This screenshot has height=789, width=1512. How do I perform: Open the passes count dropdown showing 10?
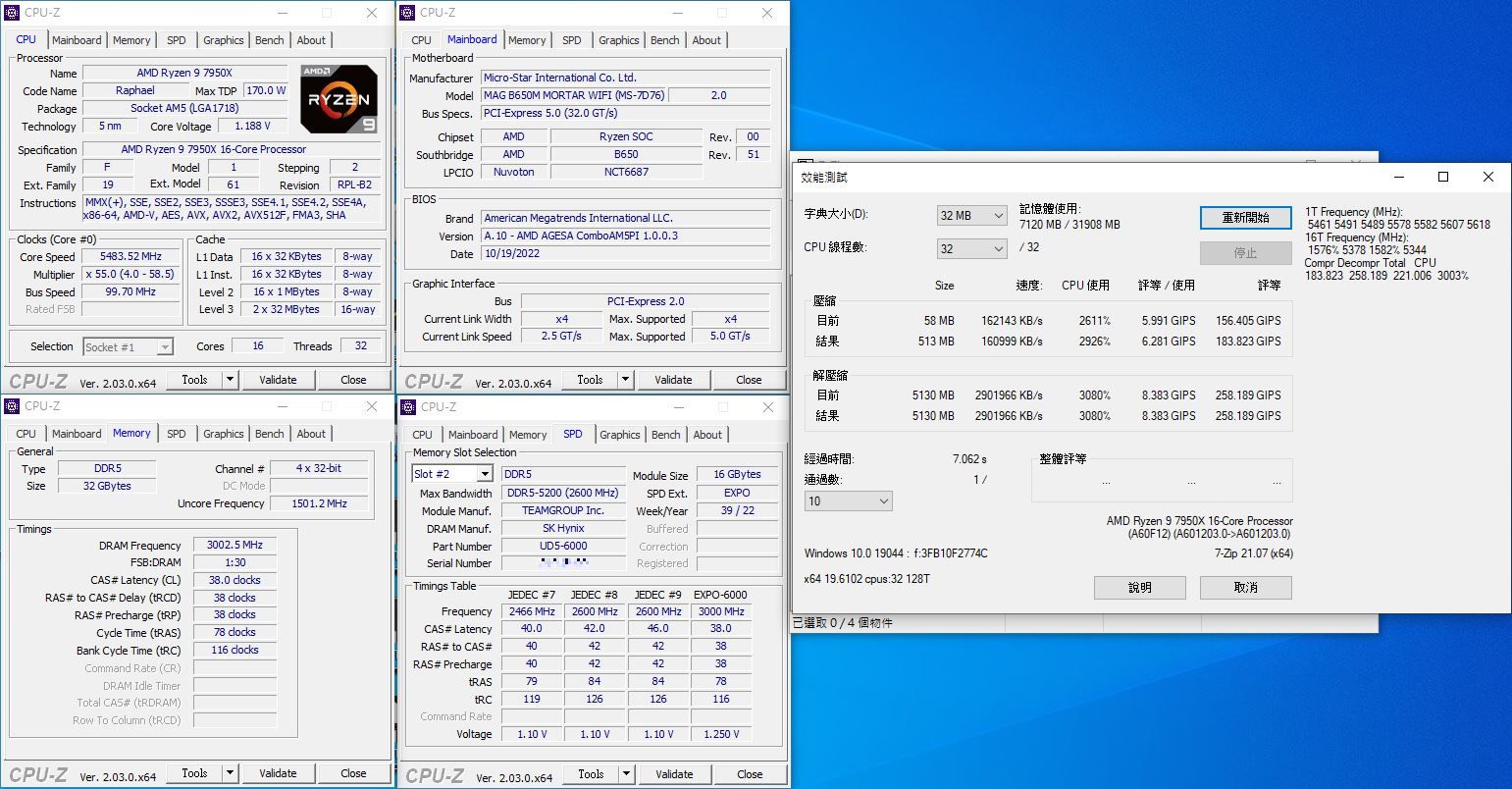coord(848,501)
